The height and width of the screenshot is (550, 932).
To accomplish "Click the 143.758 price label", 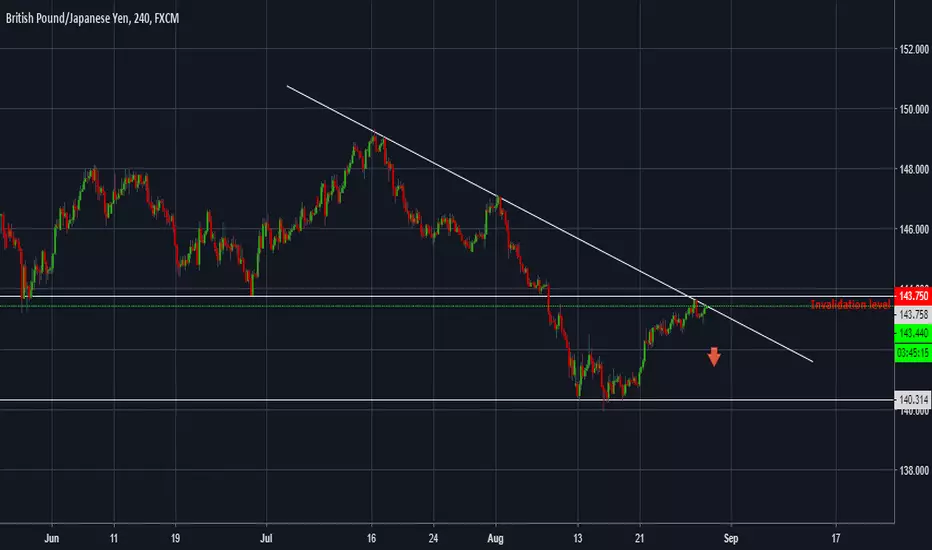I will [913, 315].
